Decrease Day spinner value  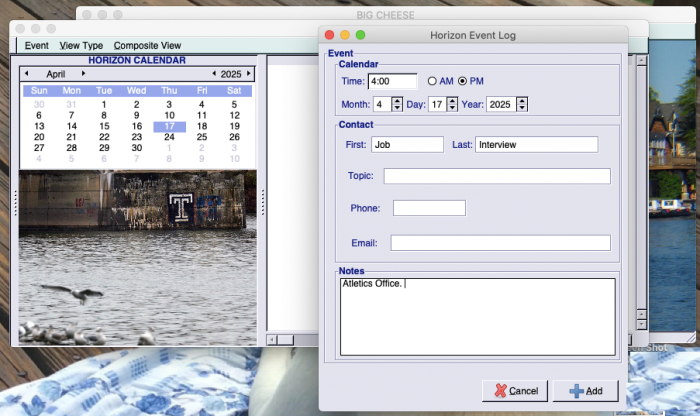coord(452,108)
